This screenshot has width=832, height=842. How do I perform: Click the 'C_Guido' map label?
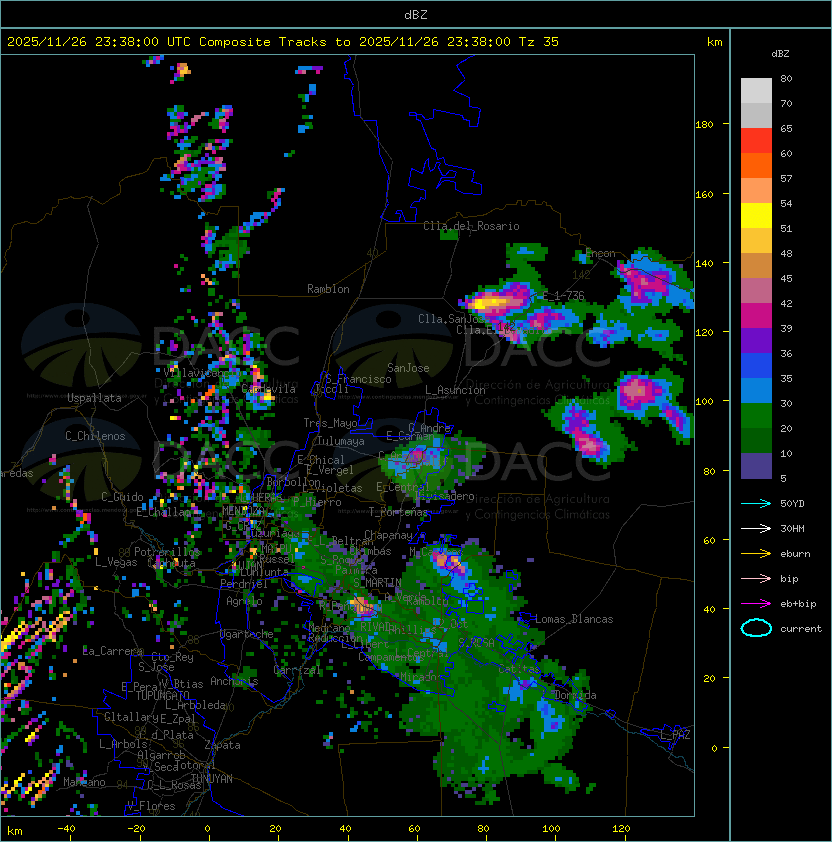pos(122,497)
